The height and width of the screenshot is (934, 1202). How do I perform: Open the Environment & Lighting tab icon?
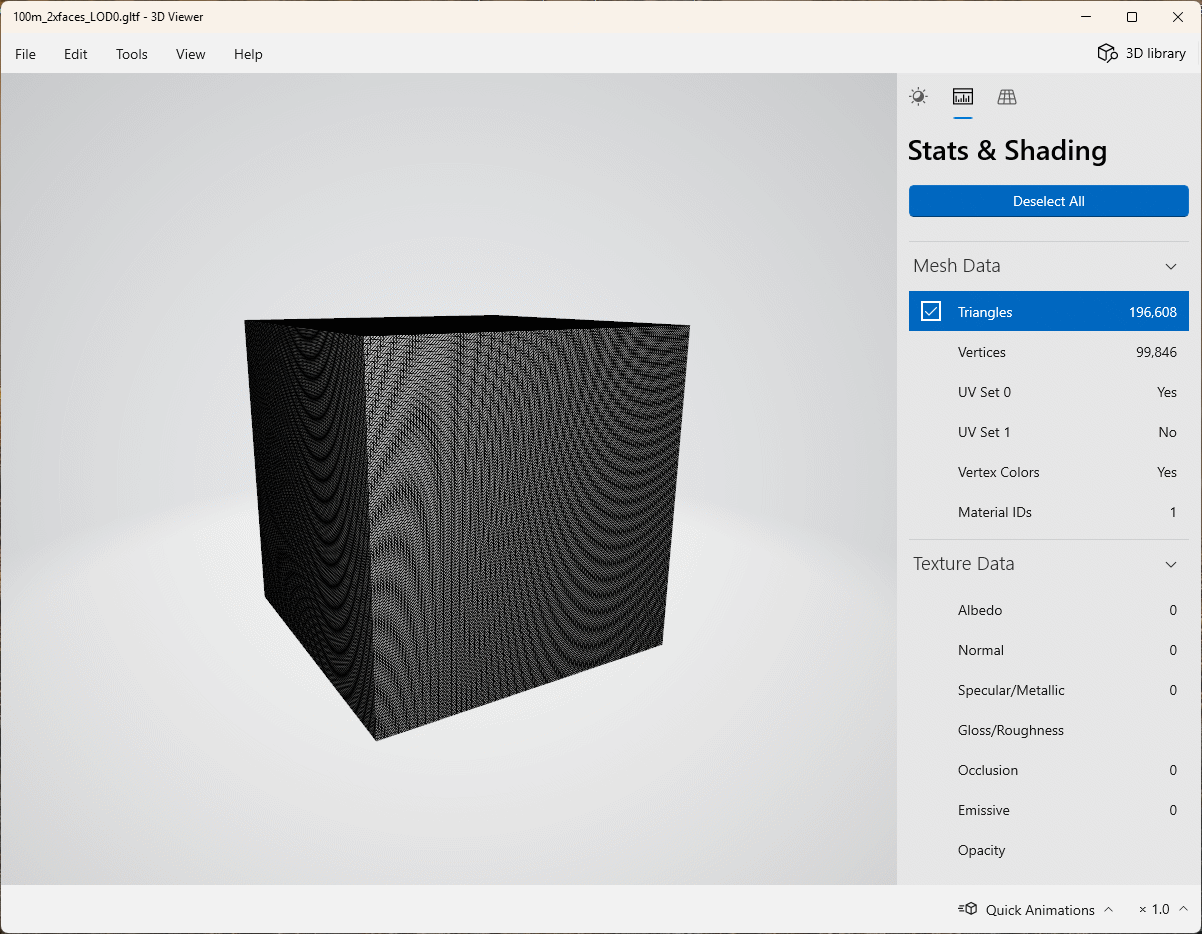917,97
